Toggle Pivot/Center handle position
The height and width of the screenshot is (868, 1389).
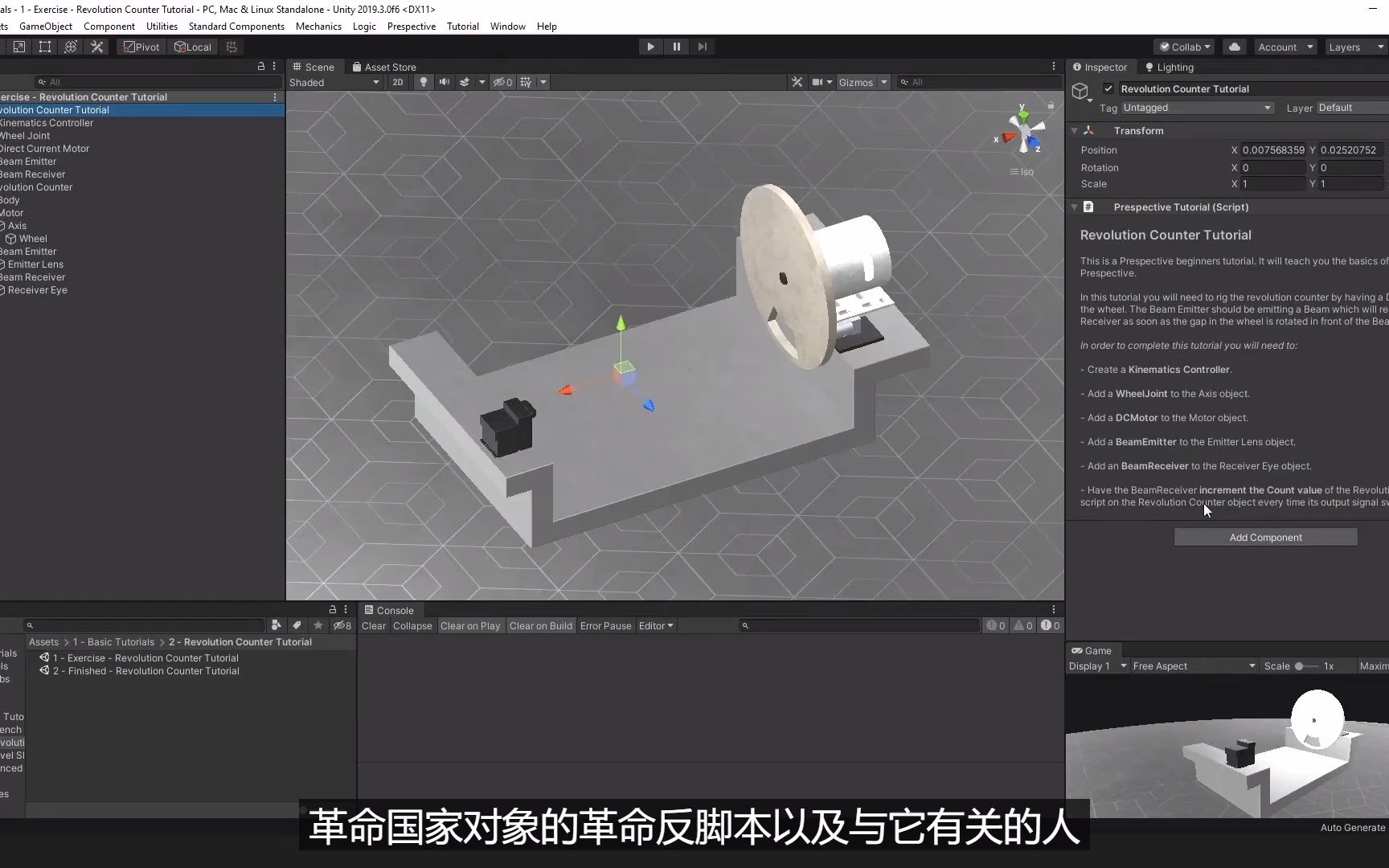tap(141, 47)
